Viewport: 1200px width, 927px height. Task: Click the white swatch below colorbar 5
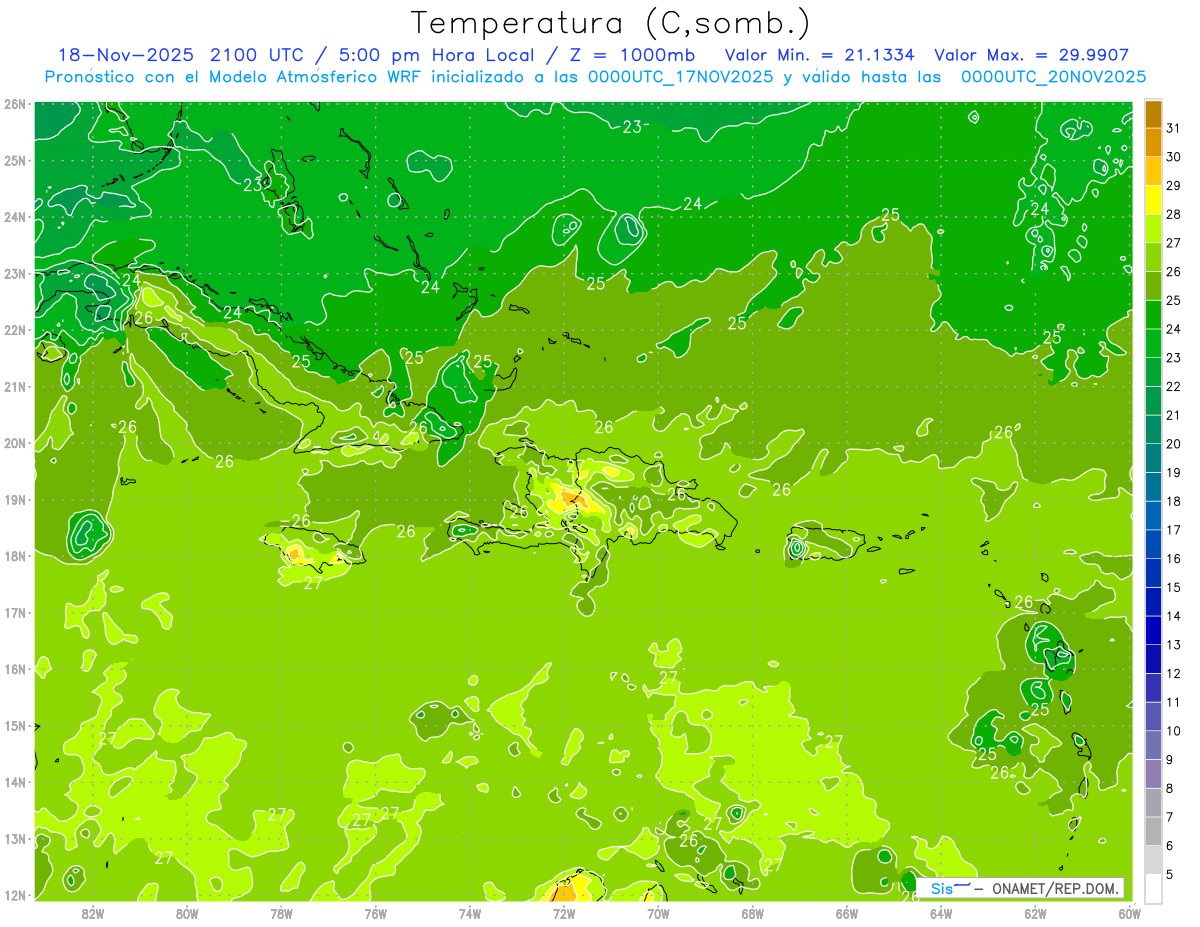click(x=1153, y=888)
